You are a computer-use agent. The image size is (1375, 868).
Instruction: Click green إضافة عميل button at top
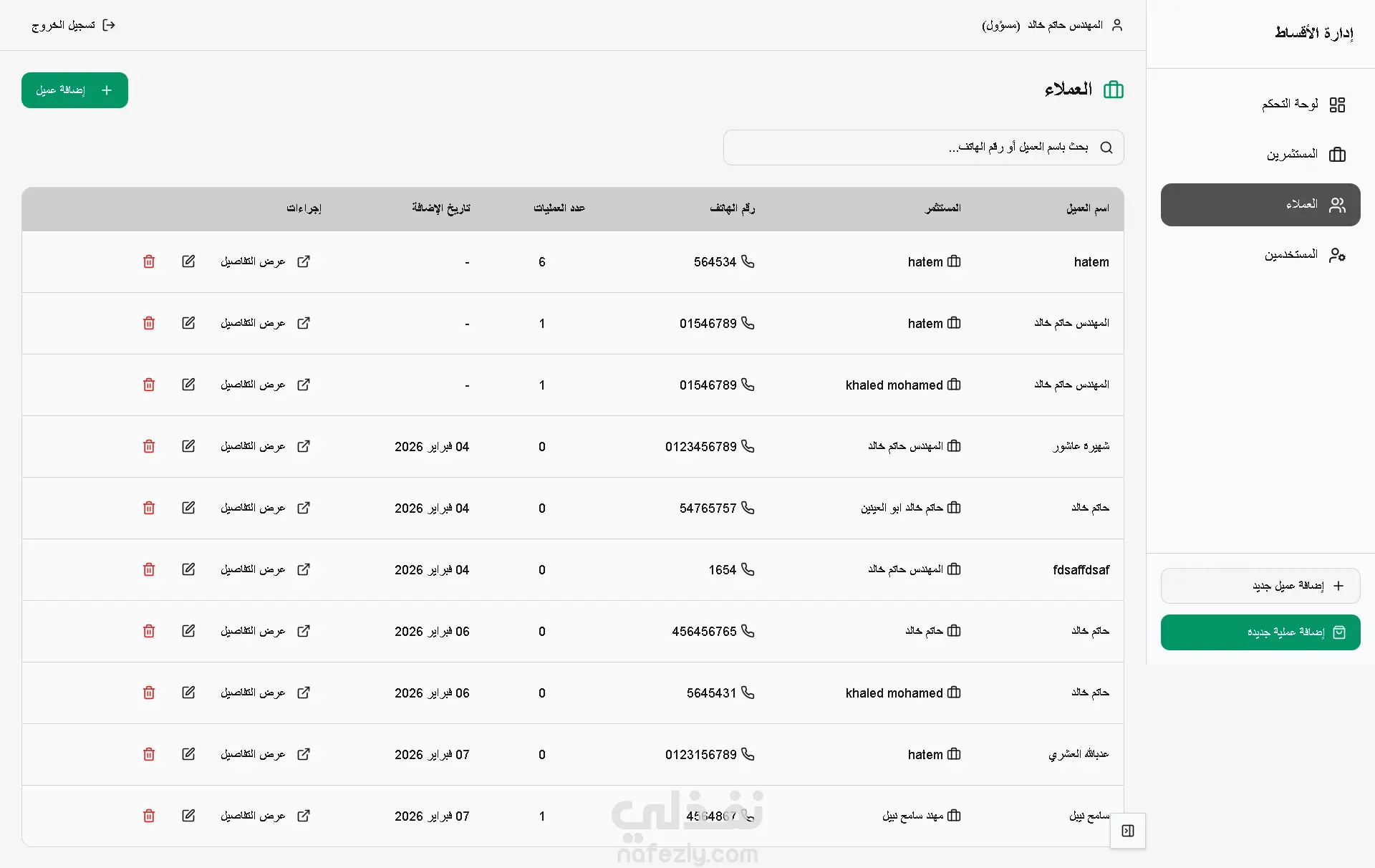coord(74,90)
